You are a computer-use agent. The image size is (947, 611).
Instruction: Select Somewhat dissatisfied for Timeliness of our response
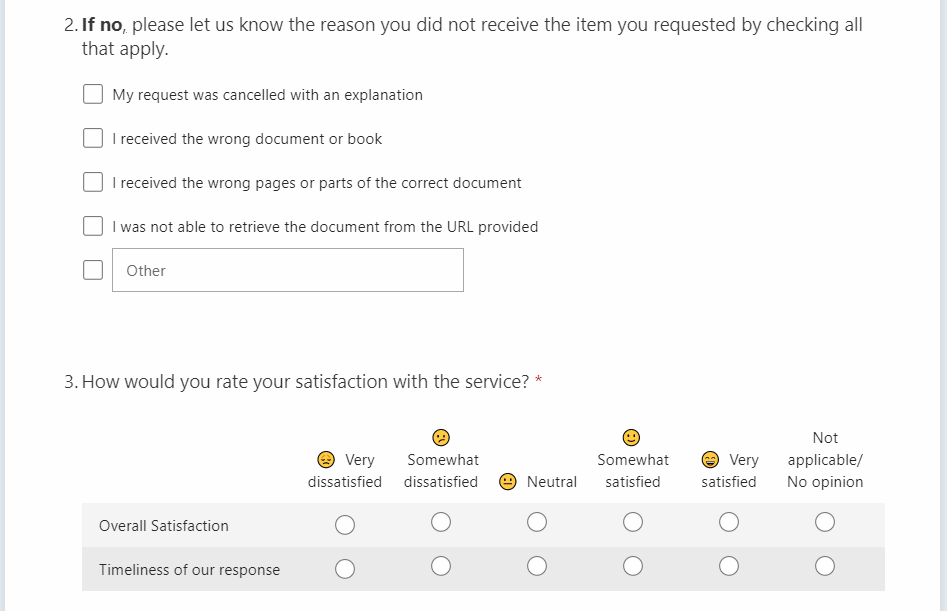point(441,566)
